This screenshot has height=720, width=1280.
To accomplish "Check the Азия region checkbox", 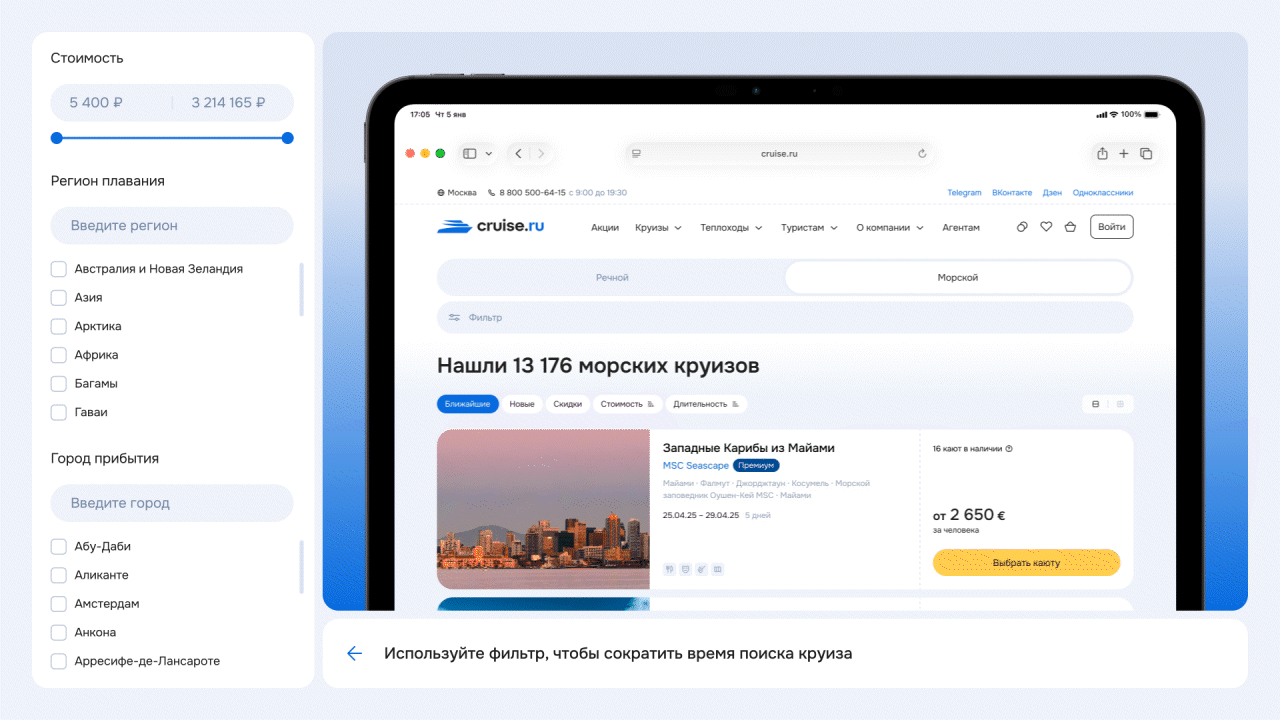I will point(58,297).
